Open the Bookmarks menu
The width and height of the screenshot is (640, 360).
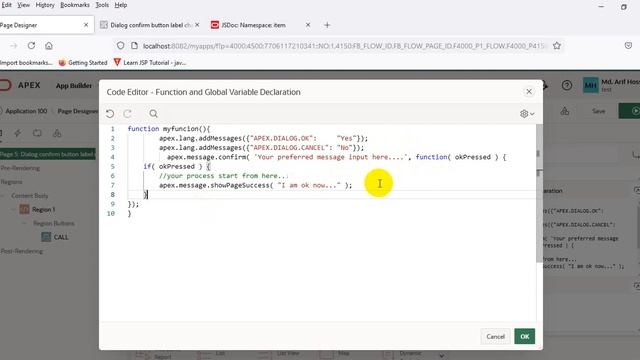75,5
